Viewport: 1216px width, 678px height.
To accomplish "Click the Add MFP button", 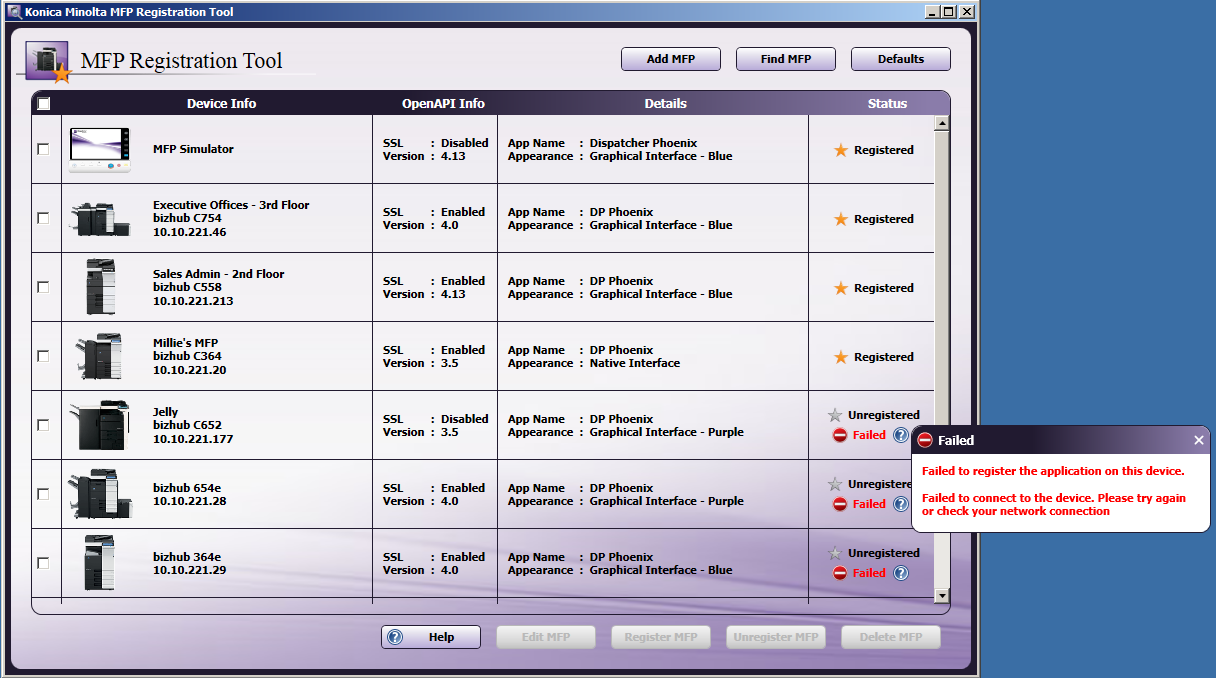I will pyautogui.click(x=671, y=59).
